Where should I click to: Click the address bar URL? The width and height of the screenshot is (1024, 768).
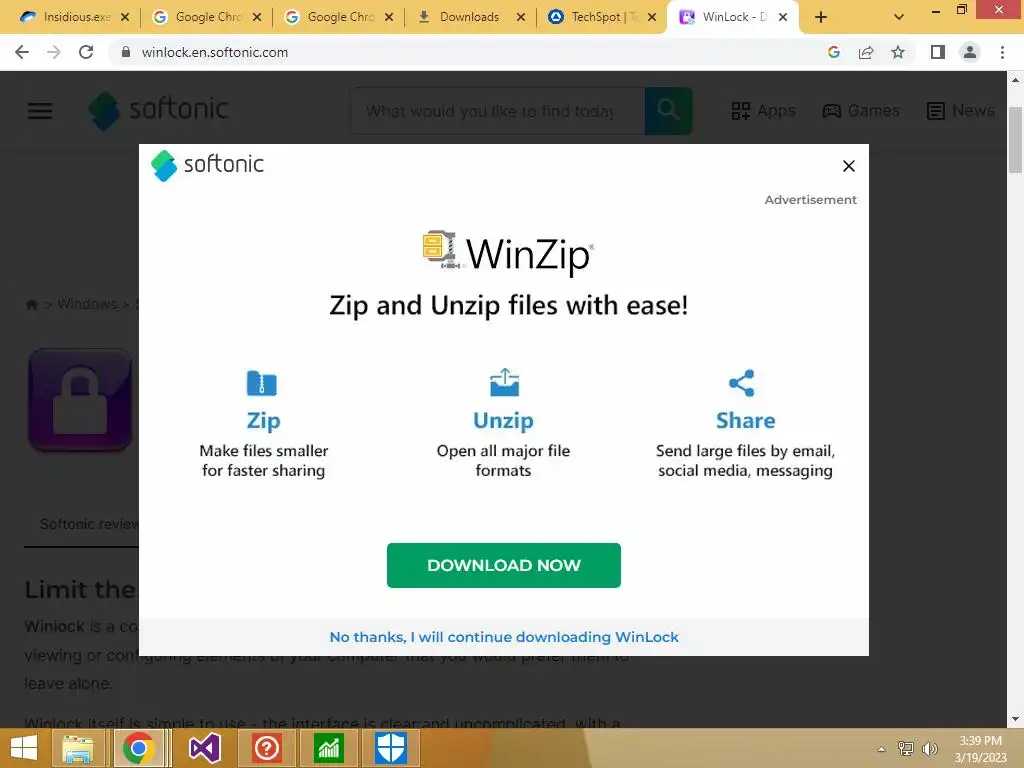coord(215,52)
